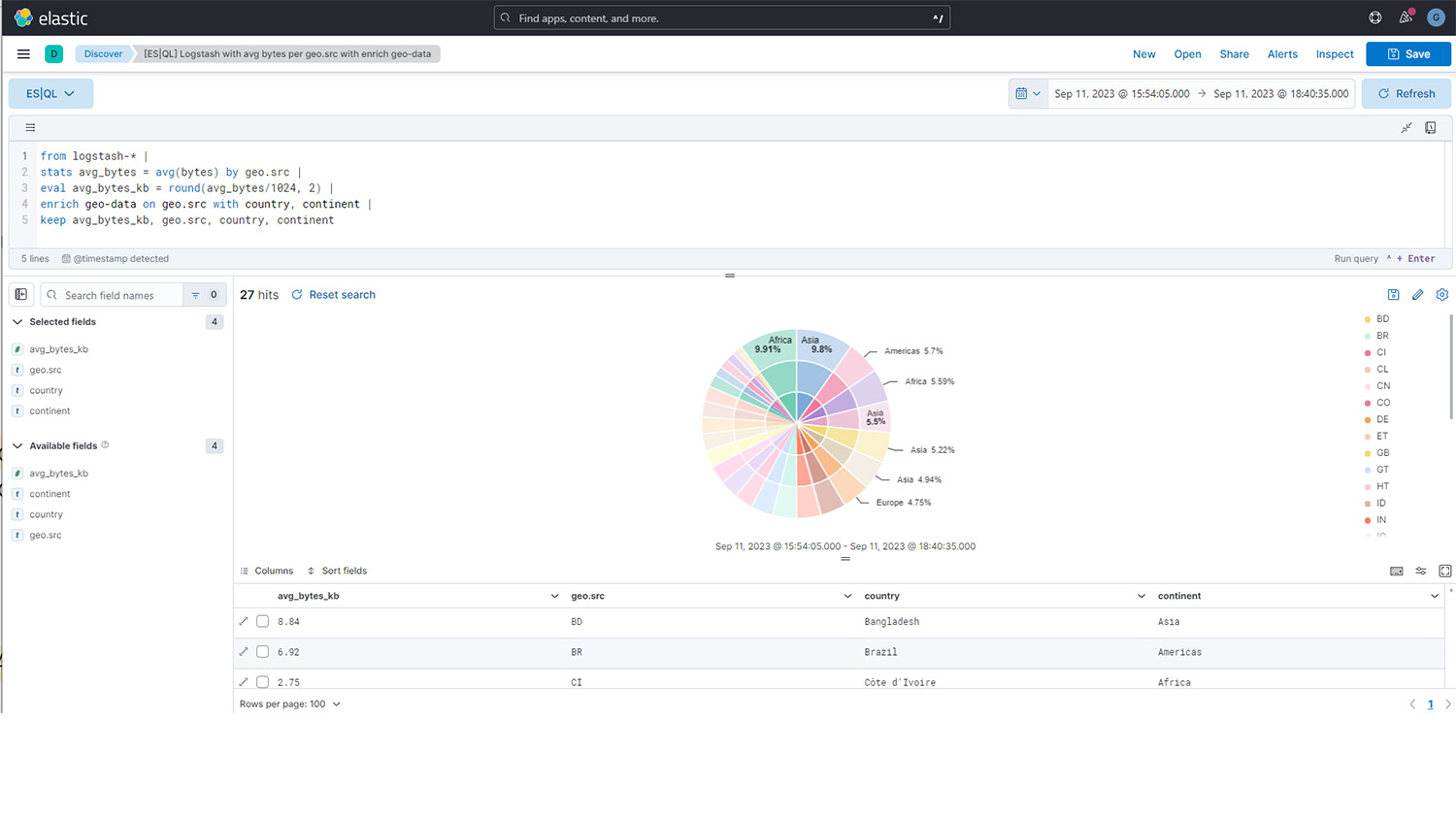
Task: Open the navigation hamburger menu
Action: 23,54
